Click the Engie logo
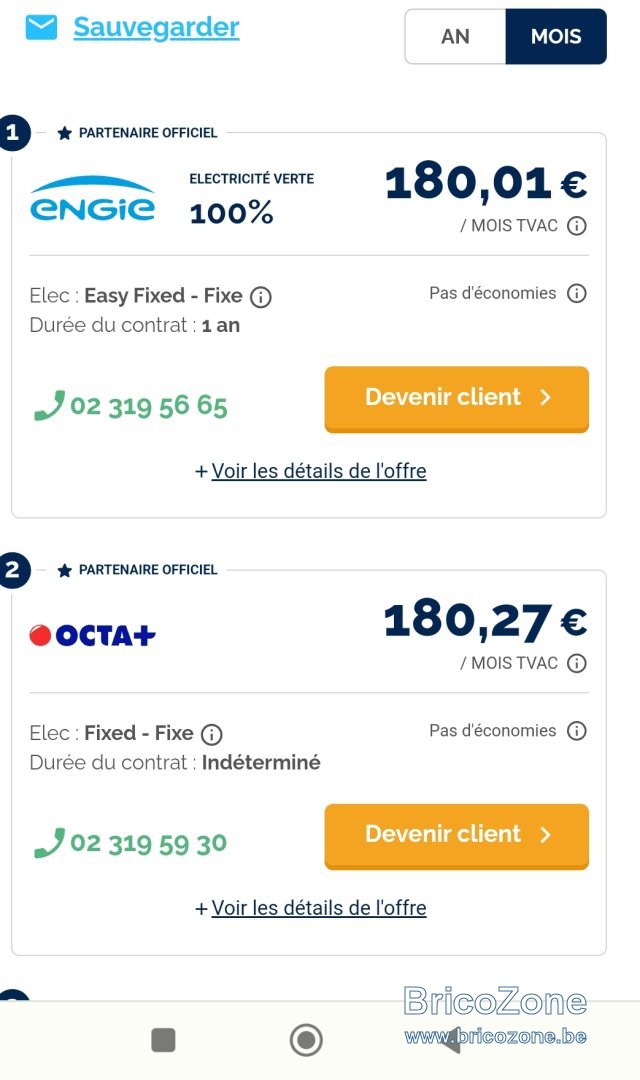Image resolution: width=640 pixels, height=1080 pixels. [x=92, y=199]
